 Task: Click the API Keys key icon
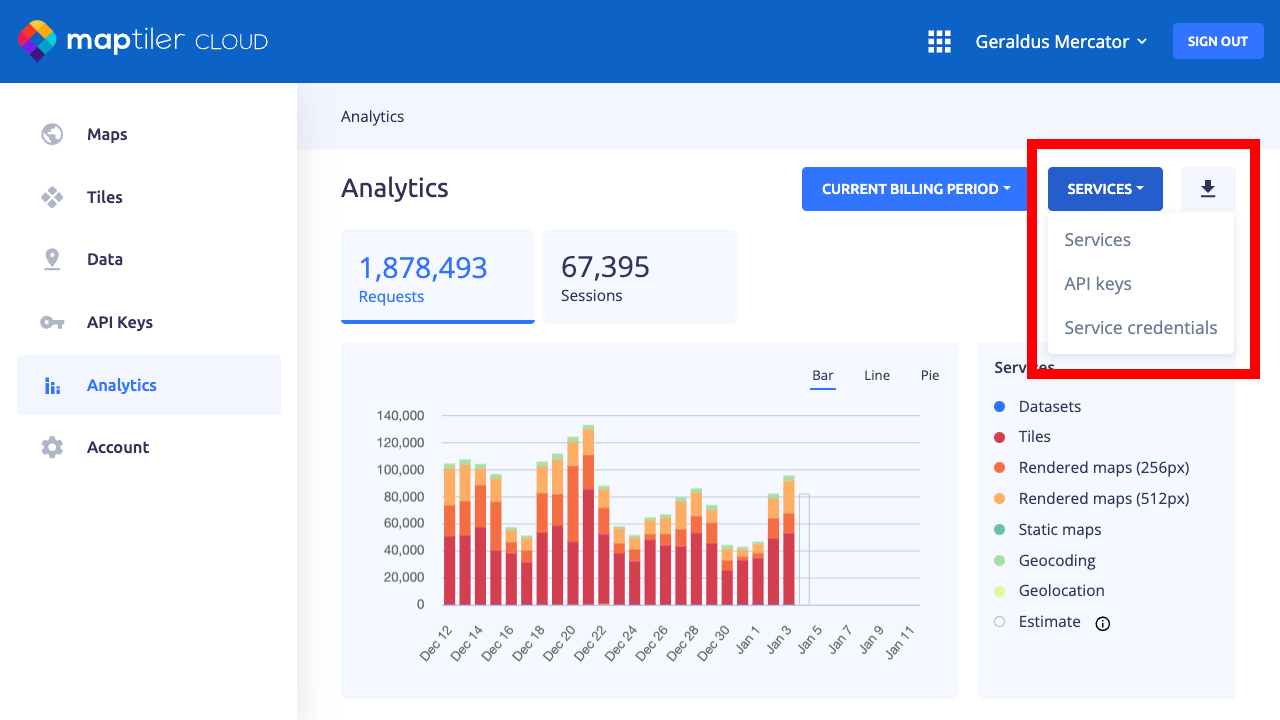52,322
